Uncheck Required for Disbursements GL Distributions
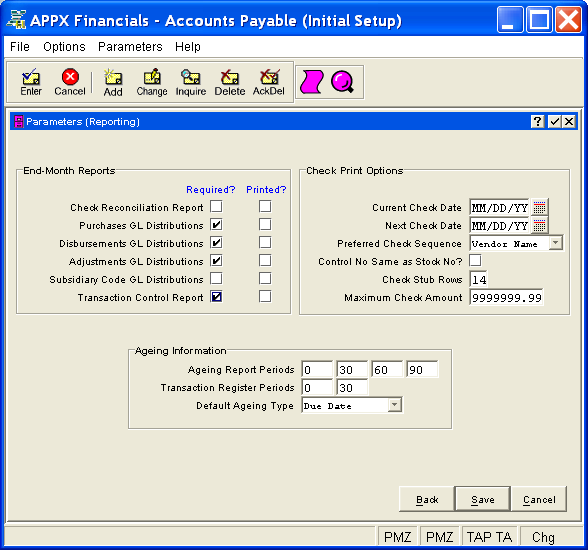588x550 pixels. point(216,242)
